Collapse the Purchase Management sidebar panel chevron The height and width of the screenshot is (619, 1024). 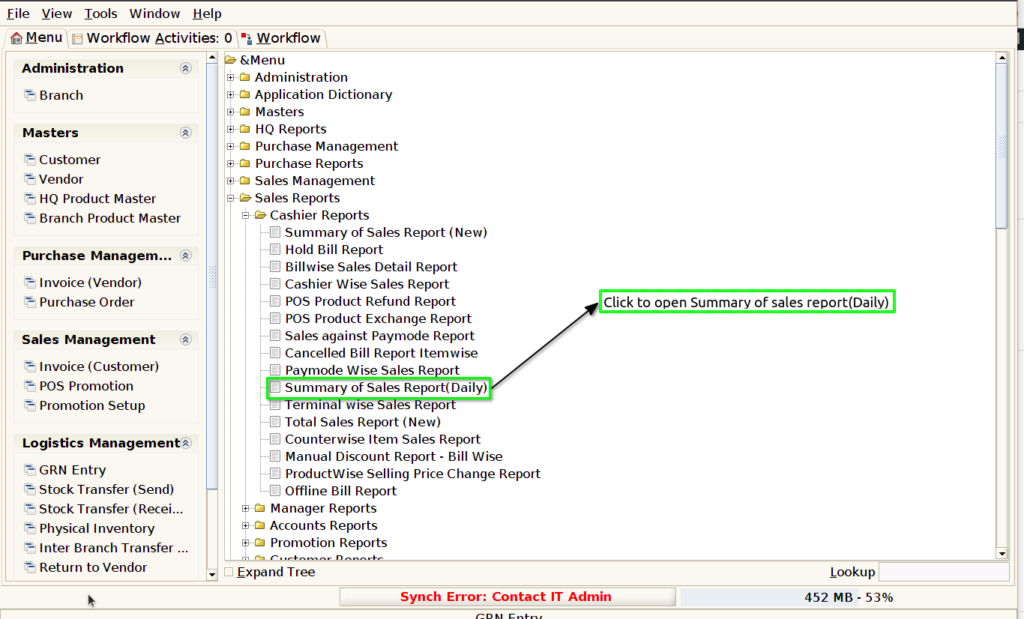click(x=185, y=255)
